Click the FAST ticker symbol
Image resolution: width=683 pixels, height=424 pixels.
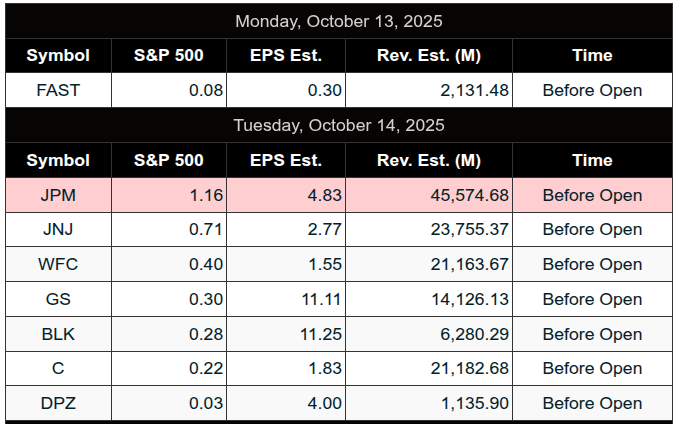pos(58,90)
